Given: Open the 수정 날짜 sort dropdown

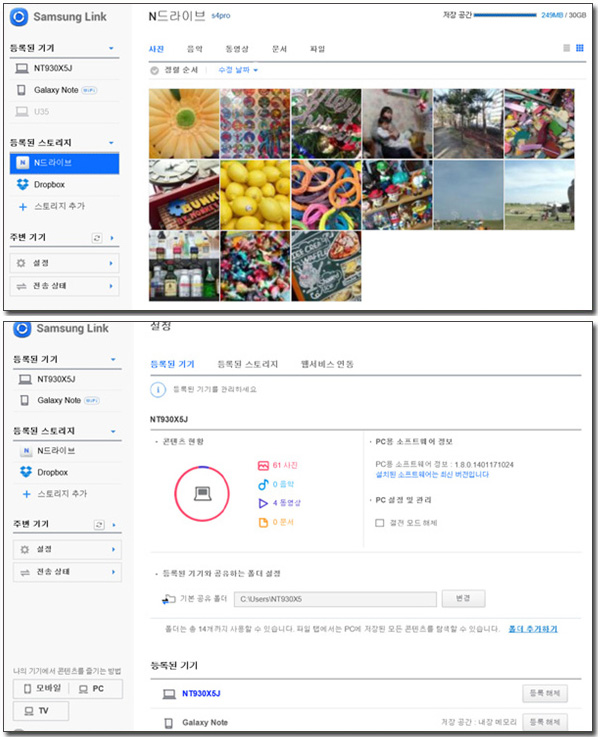Looking at the screenshot, I should pyautogui.click(x=237, y=70).
